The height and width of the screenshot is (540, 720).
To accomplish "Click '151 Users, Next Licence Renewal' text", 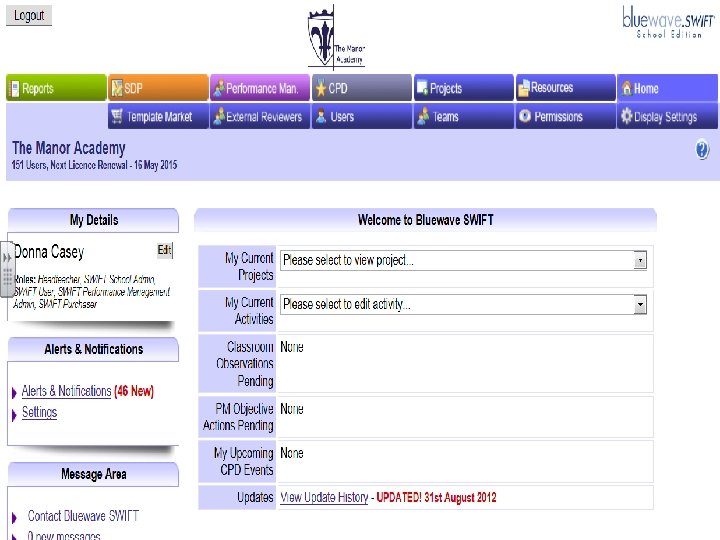I will click(x=70, y=165).
